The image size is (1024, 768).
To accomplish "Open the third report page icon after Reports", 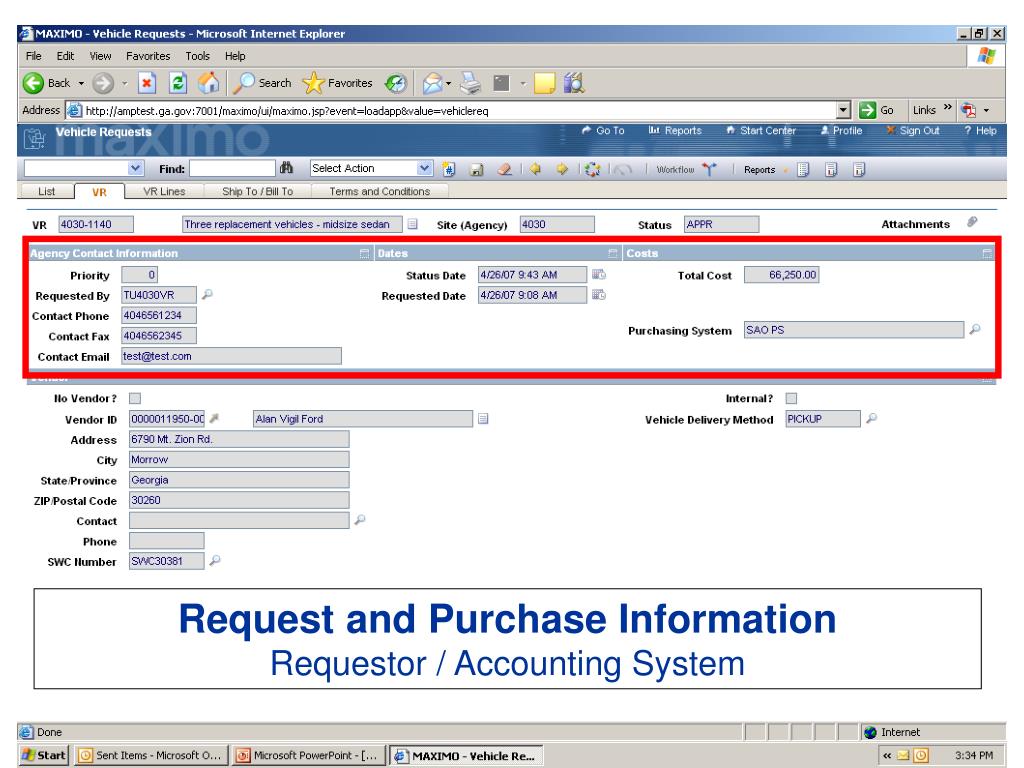I will click(x=859, y=170).
